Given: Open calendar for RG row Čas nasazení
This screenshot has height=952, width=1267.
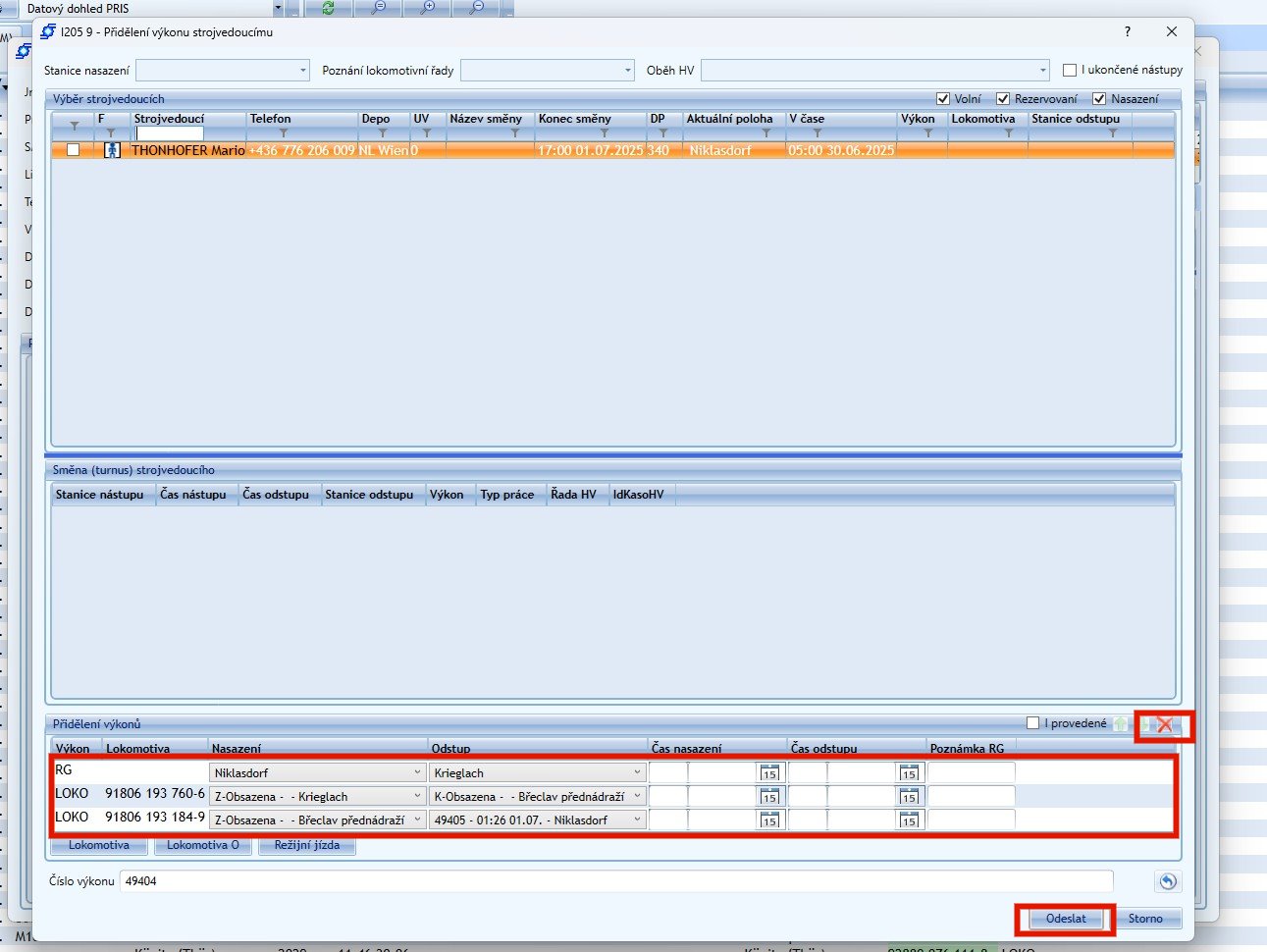Looking at the screenshot, I should pos(769,773).
